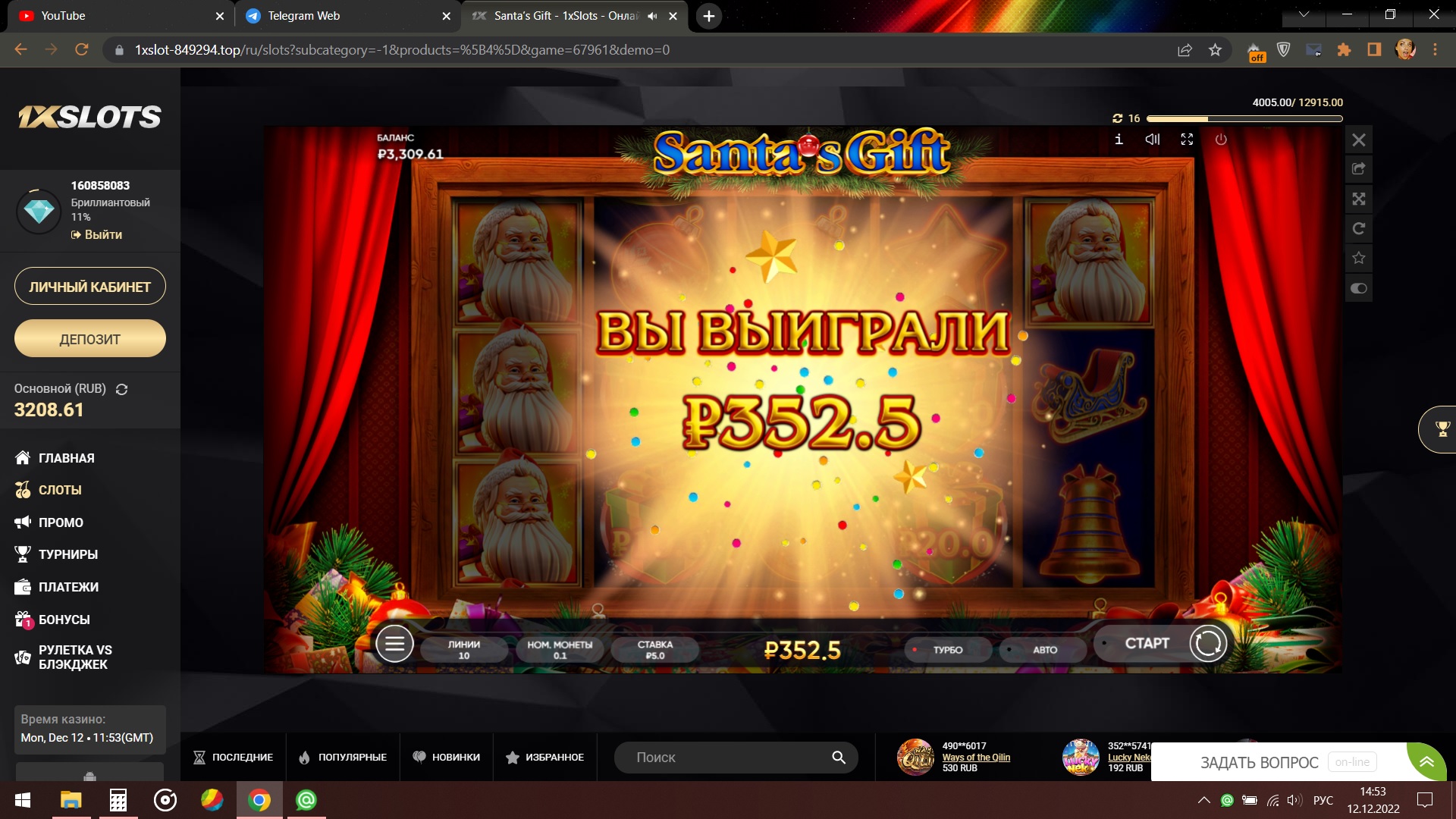Open the slot game hamburger menu
Viewport: 1456px width, 819px height.
click(x=394, y=645)
